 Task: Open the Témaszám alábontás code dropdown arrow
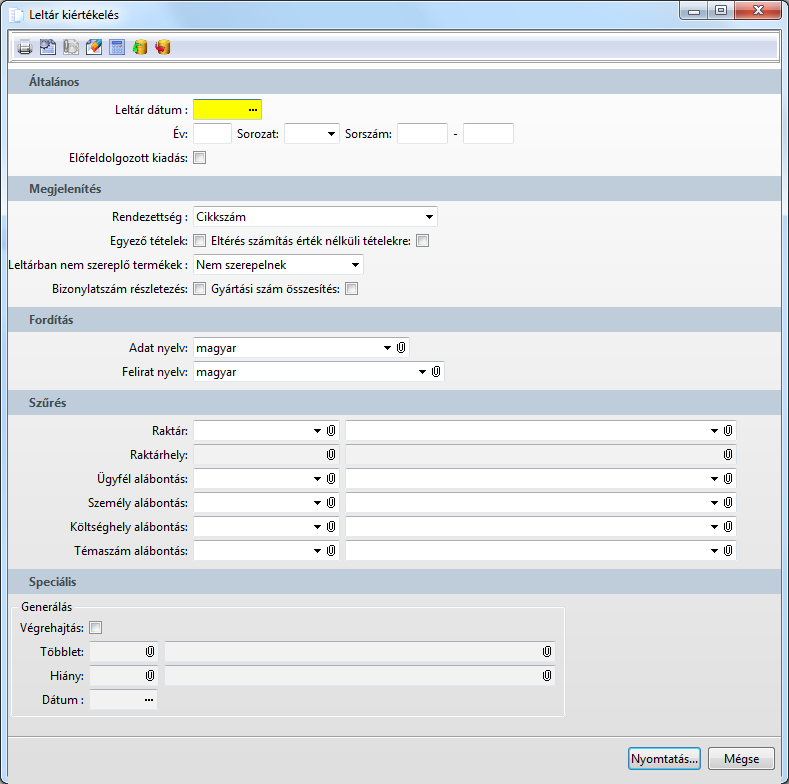click(317, 551)
